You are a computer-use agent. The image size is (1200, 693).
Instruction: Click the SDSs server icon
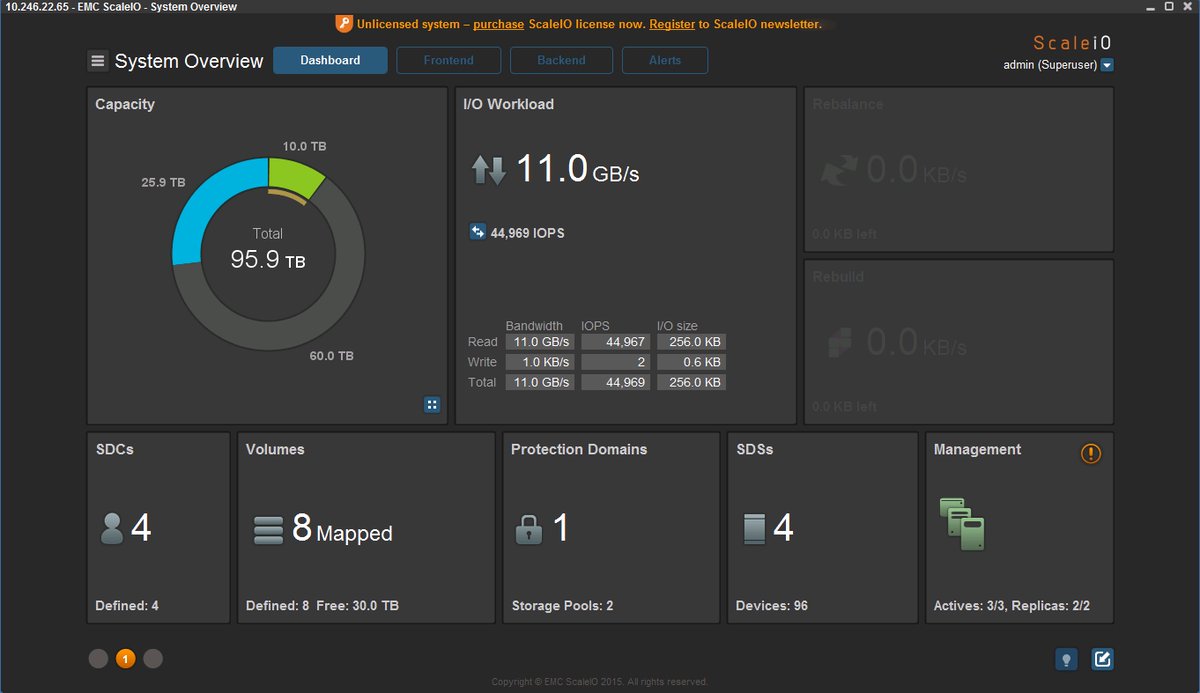754,528
